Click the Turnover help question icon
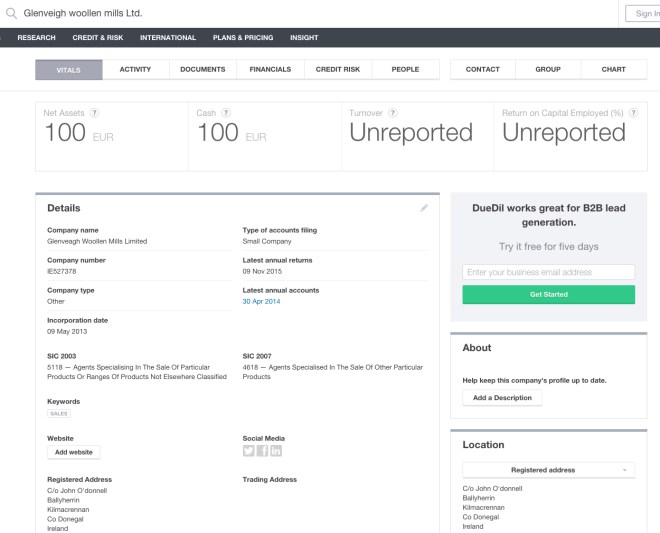This screenshot has width=660, height=533. tap(392, 113)
